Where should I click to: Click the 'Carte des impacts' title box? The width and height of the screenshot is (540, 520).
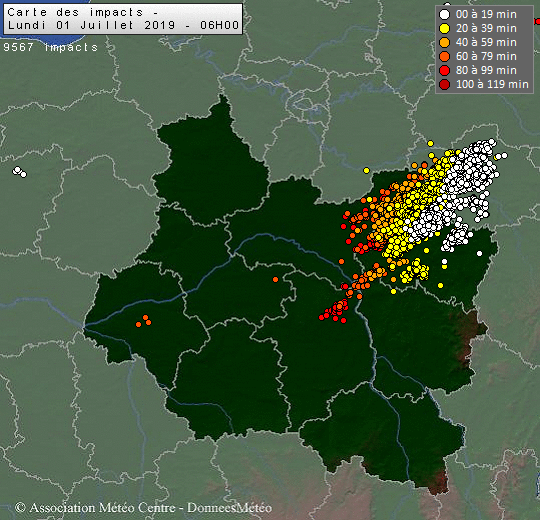[123, 19]
